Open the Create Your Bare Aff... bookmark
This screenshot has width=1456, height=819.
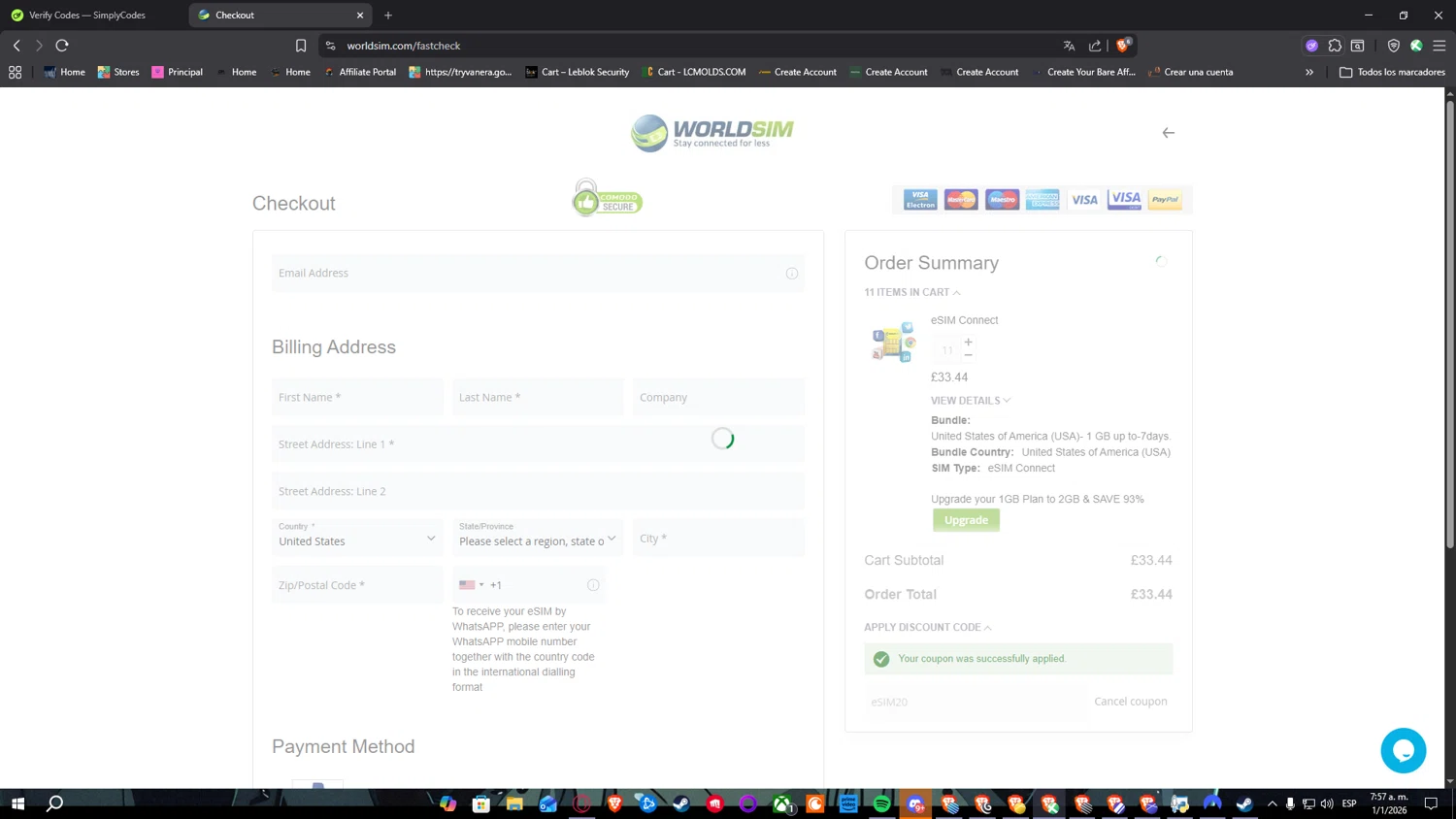click(x=1083, y=72)
